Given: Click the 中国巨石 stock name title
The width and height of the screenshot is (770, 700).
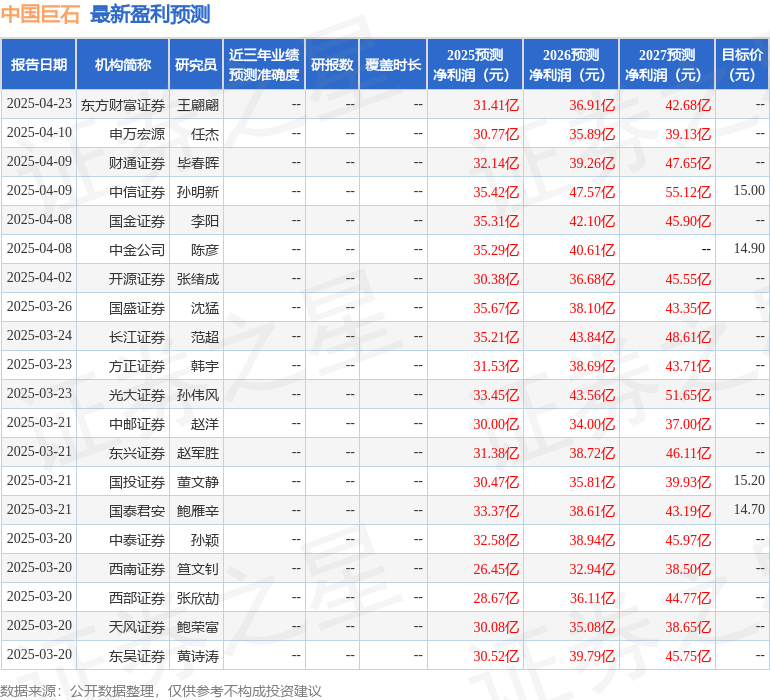Looking at the screenshot, I should click(40, 14).
